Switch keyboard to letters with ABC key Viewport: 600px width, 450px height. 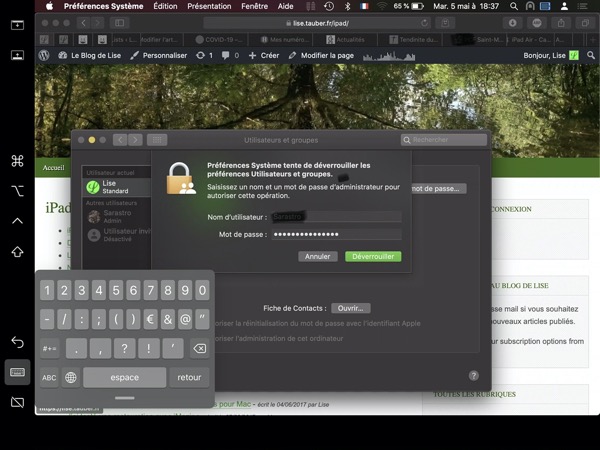point(48,378)
